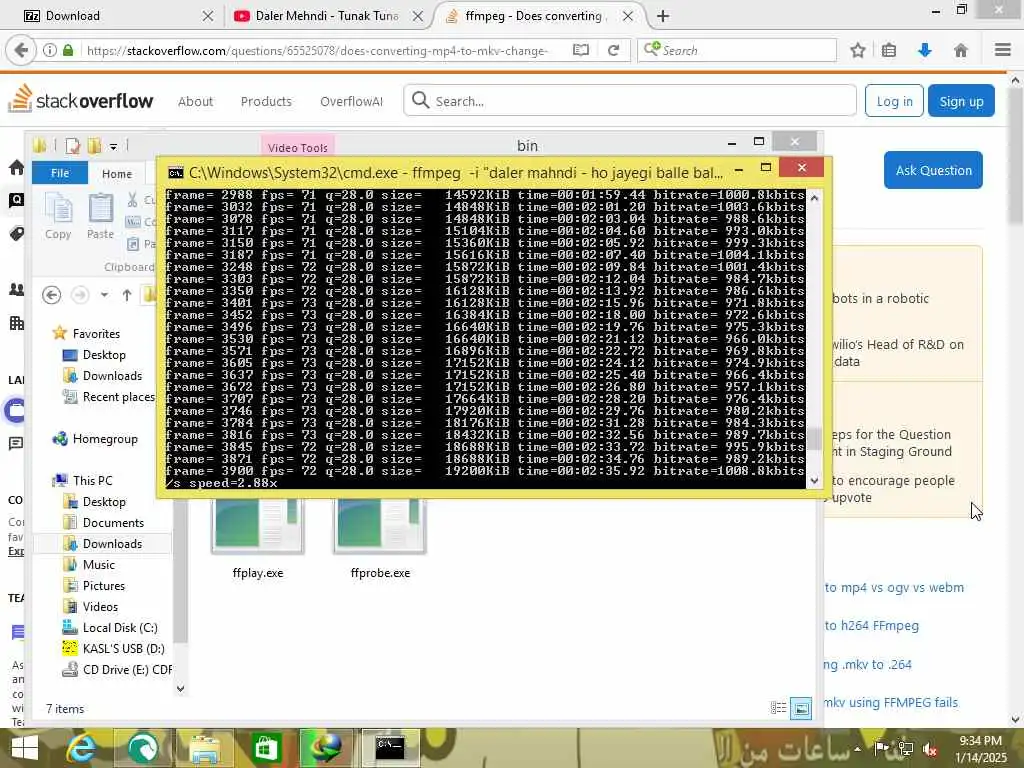The height and width of the screenshot is (768, 1024).
Task: Click the browser back arrow button
Action: [x=21, y=50]
